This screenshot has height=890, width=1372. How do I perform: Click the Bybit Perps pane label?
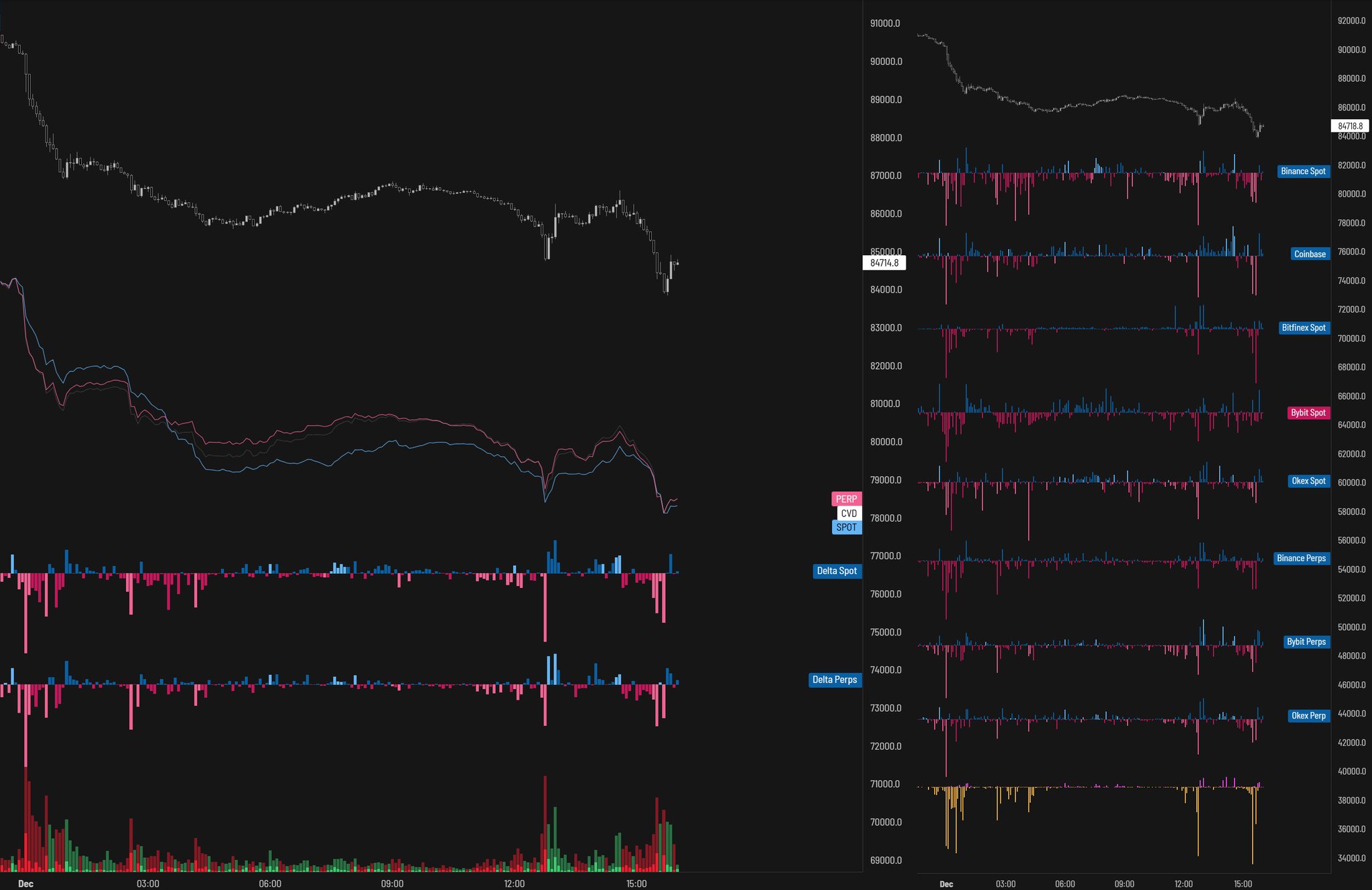click(x=1306, y=642)
